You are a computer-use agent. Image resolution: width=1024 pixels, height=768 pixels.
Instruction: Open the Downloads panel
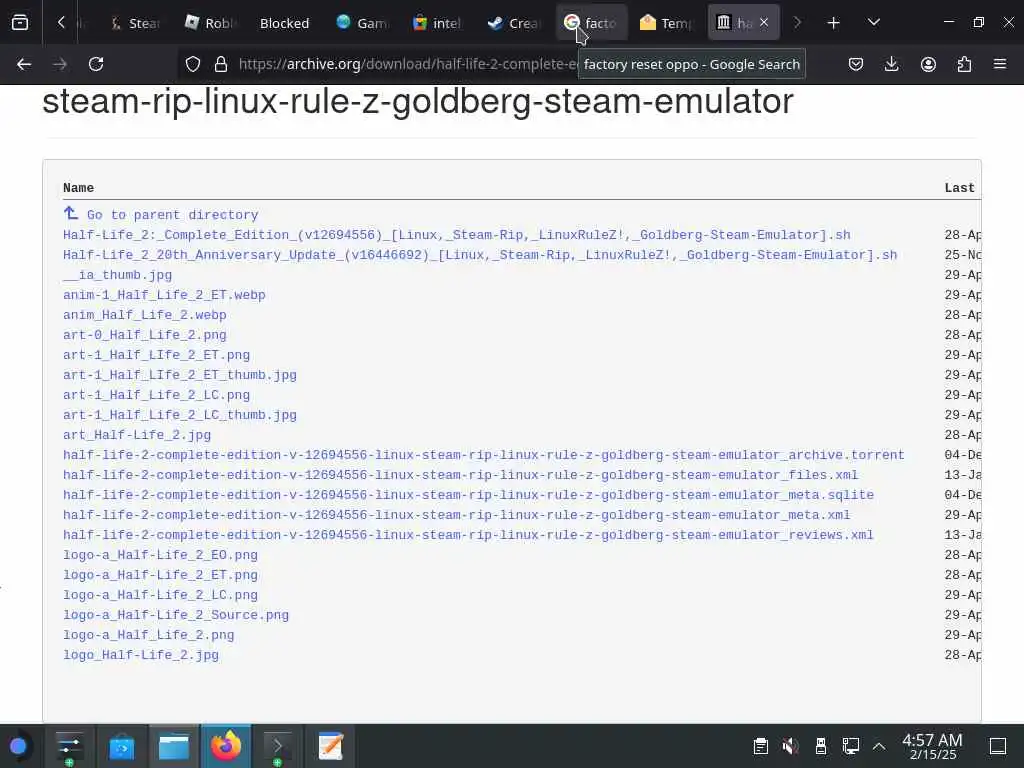coord(891,64)
